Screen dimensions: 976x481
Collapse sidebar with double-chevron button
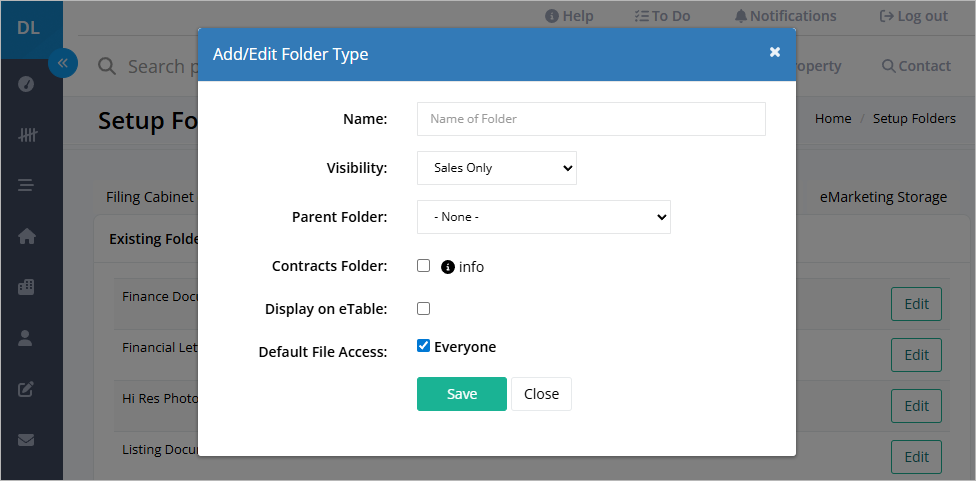coord(63,63)
